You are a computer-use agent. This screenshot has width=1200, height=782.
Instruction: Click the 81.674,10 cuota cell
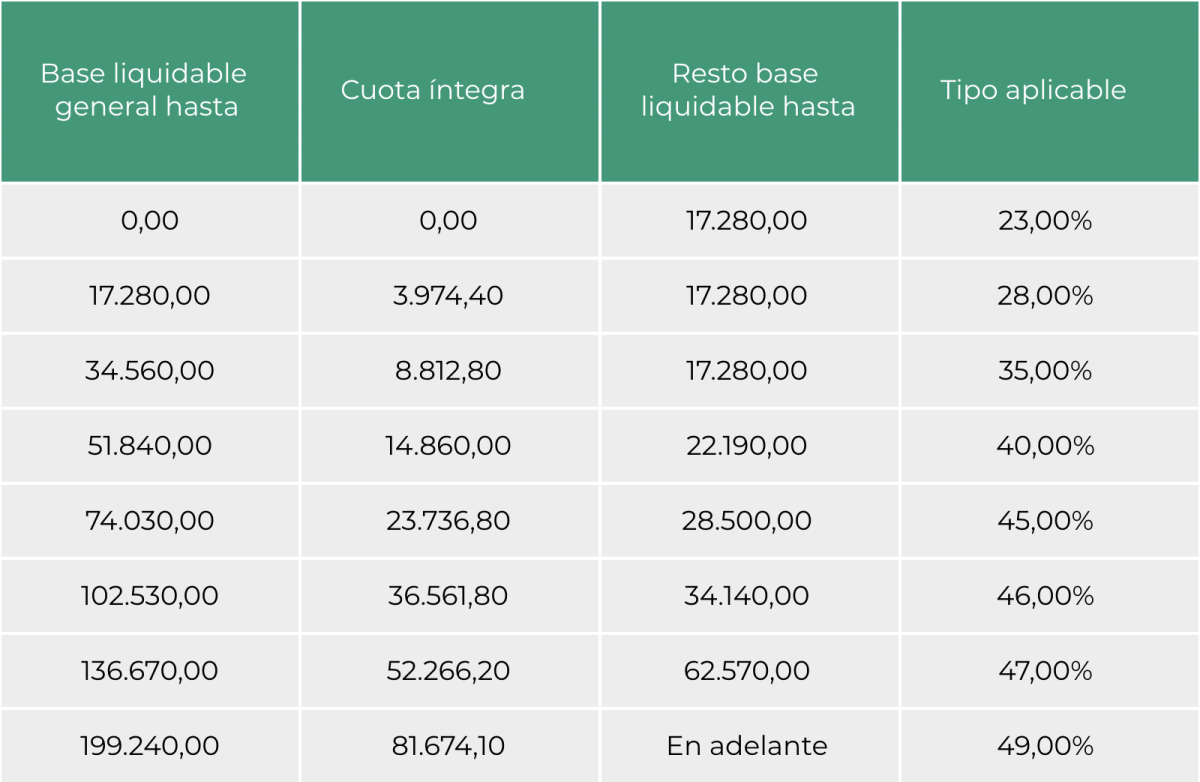click(450, 746)
